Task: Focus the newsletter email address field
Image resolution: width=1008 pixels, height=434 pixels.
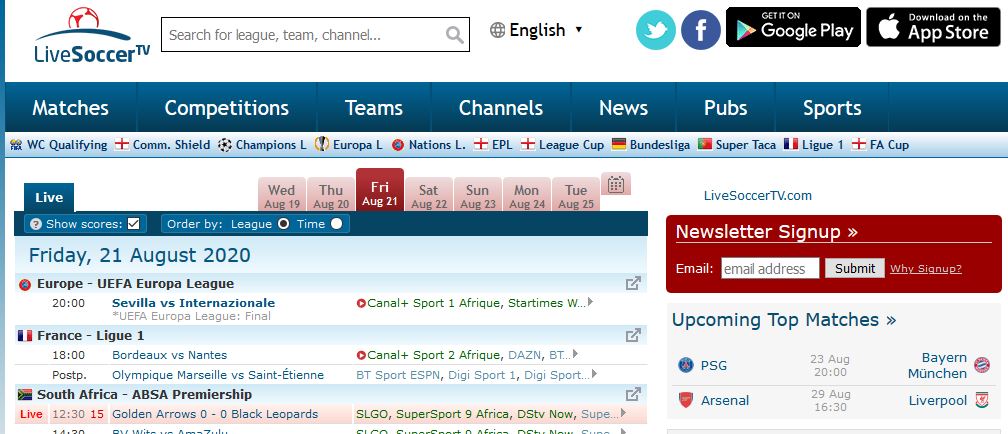Action: tap(770, 268)
